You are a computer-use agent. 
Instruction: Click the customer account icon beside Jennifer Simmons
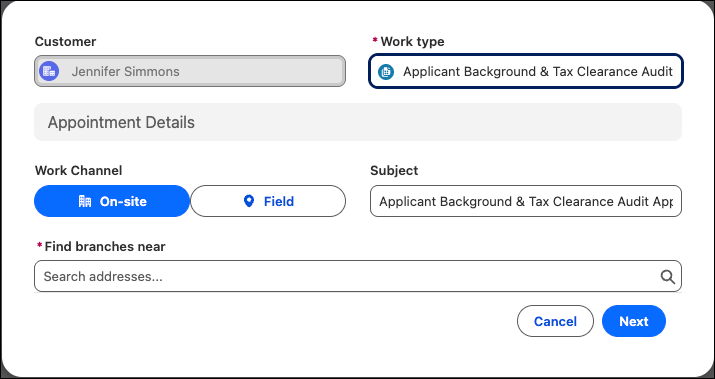coord(49,72)
